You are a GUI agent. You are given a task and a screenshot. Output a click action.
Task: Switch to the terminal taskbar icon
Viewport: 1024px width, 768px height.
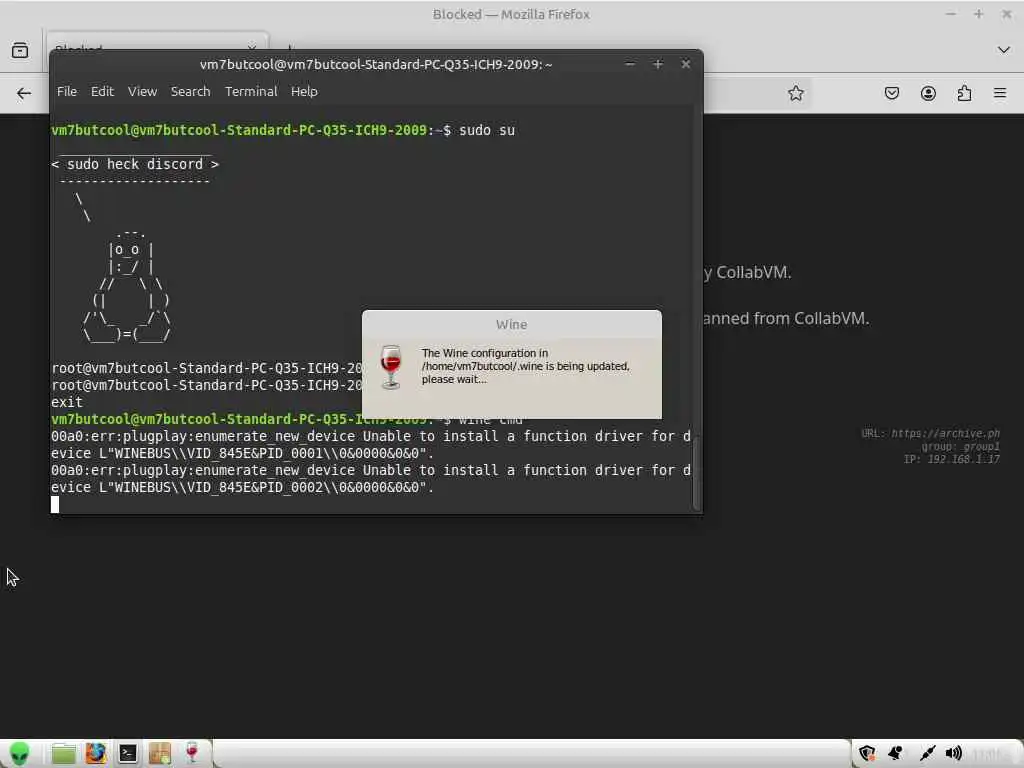(127, 754)
